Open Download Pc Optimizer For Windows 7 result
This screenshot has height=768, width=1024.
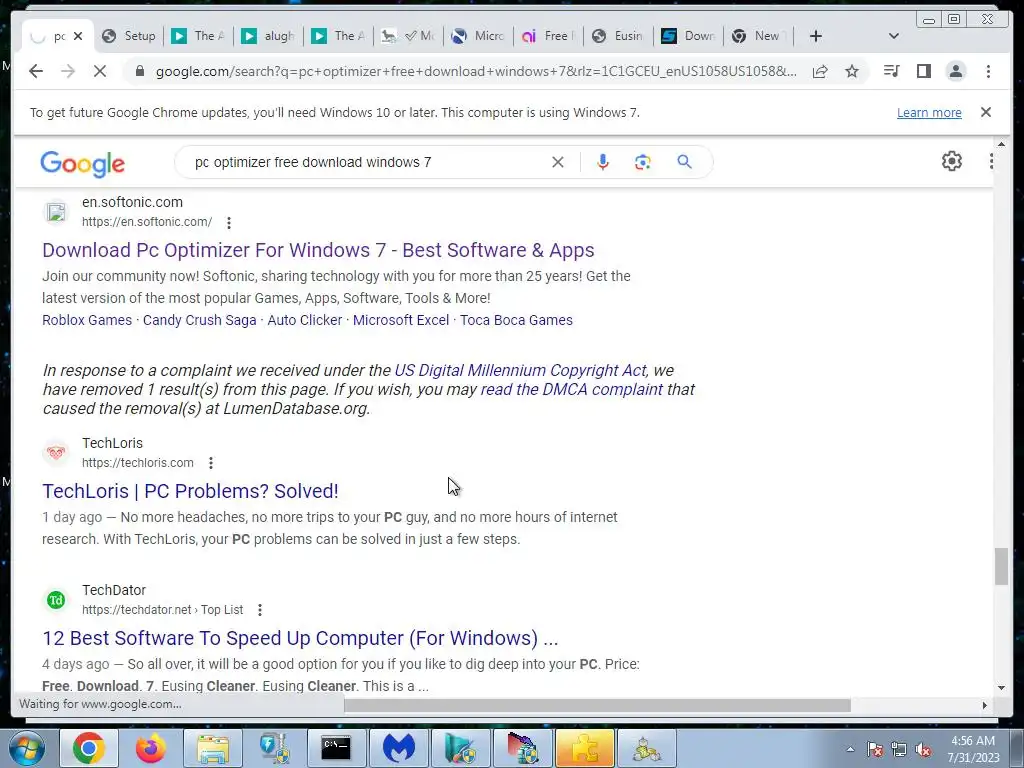coord(318,250)
